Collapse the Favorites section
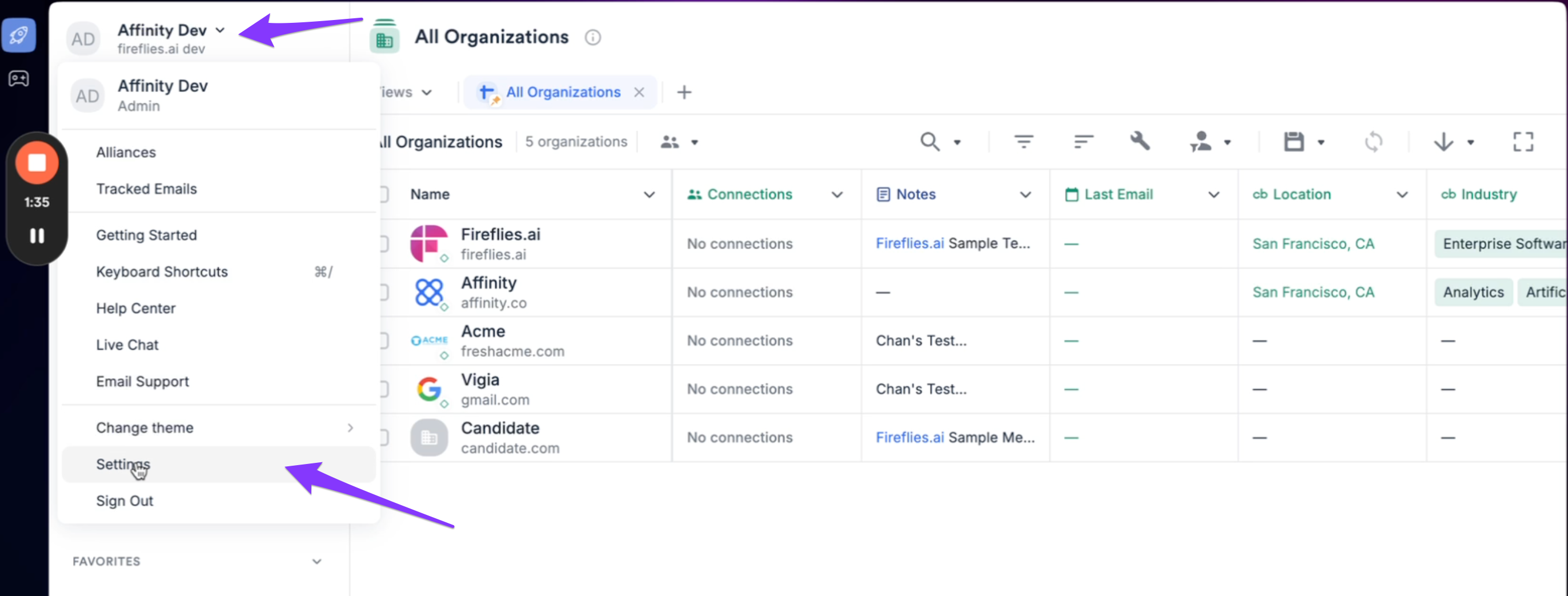 pyautogui.click(x=316, y=561)
